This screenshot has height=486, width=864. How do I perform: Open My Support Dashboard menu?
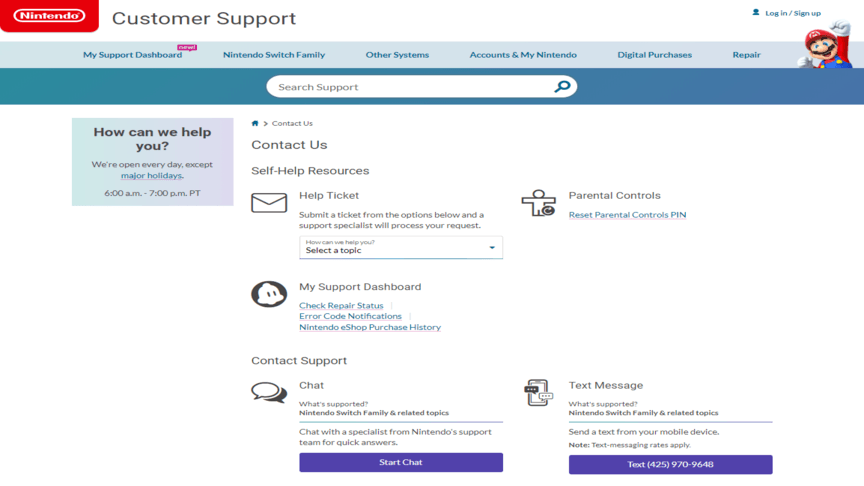coord(132,55)
